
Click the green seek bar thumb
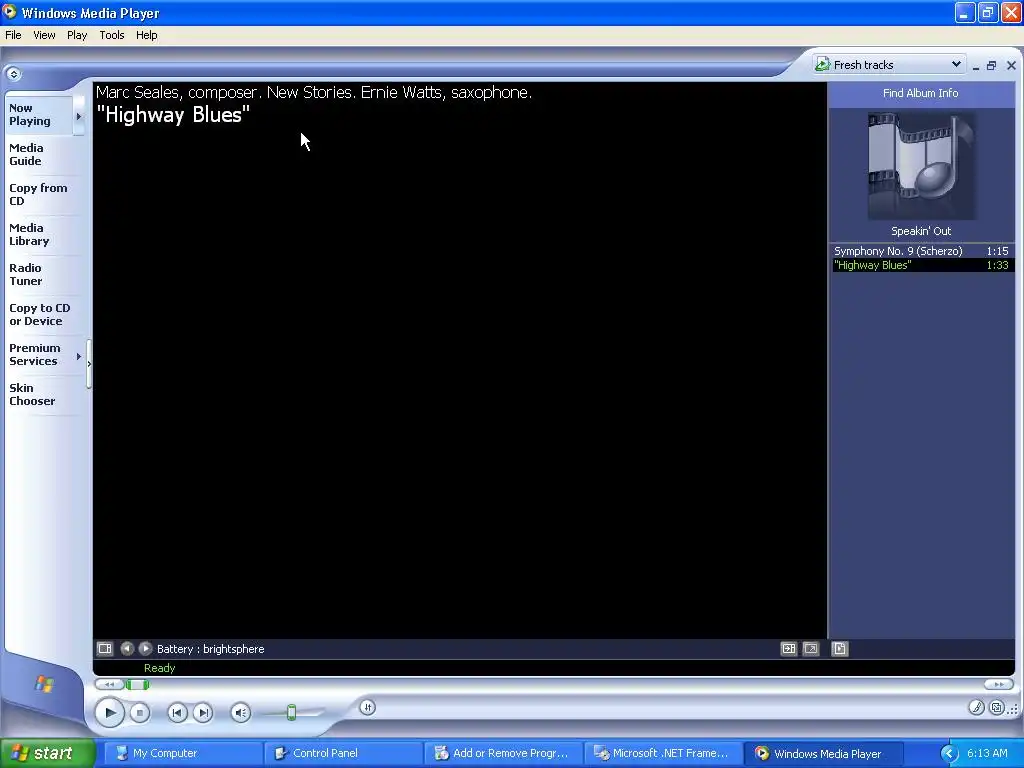[x=137, y=684]
